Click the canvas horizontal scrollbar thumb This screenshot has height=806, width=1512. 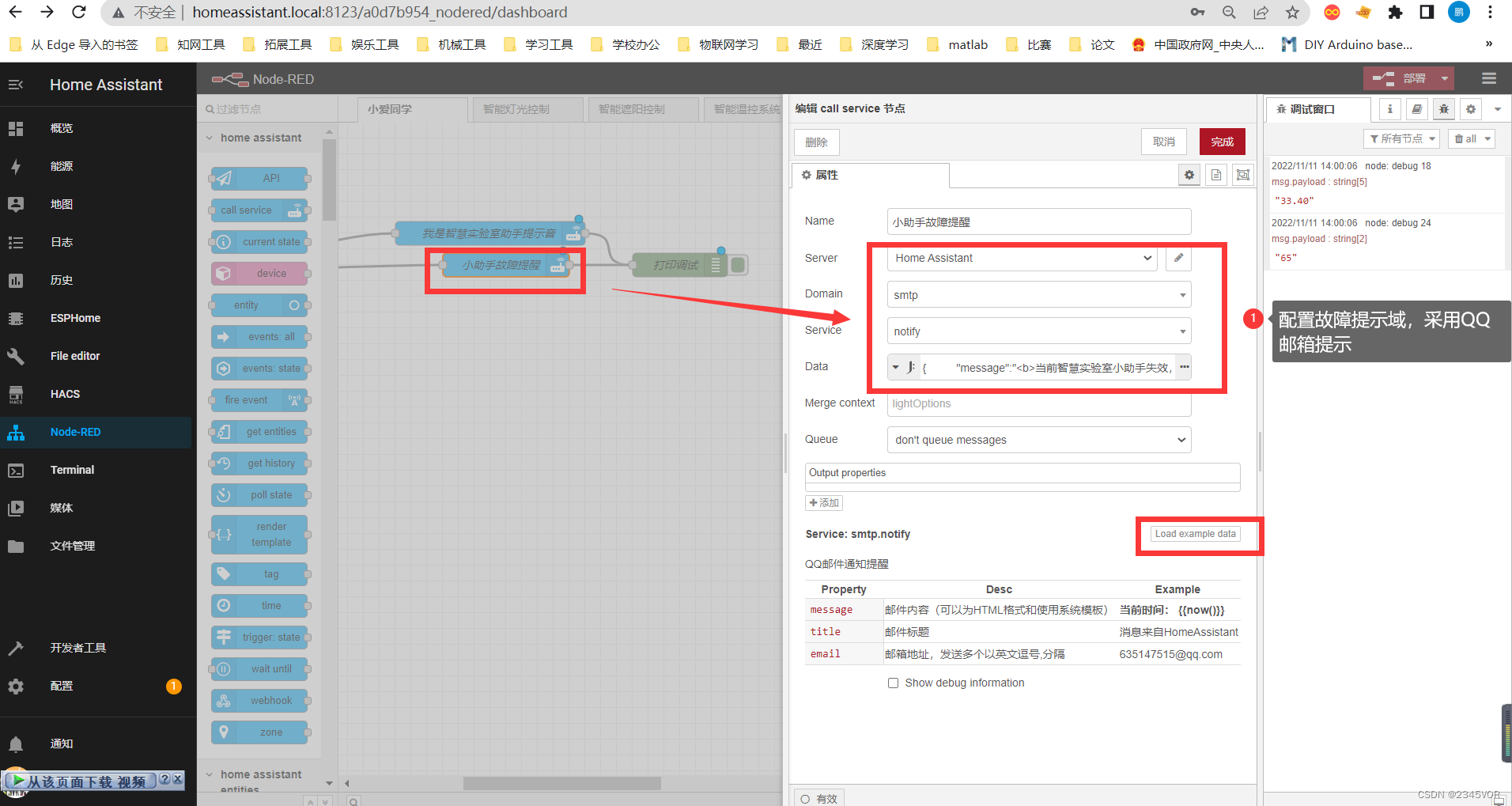(561, 783)
